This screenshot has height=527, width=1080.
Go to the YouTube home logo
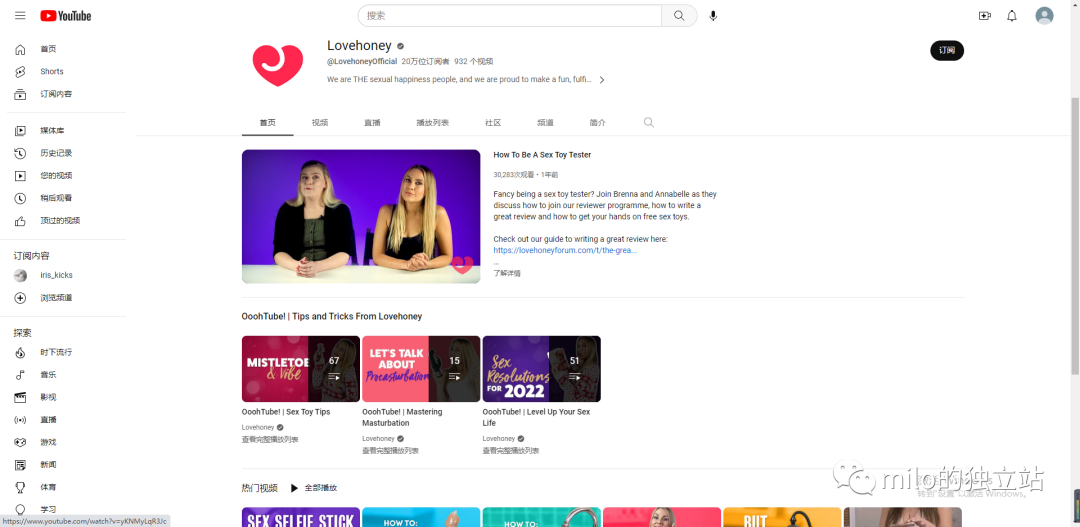[x=65, y=16]
